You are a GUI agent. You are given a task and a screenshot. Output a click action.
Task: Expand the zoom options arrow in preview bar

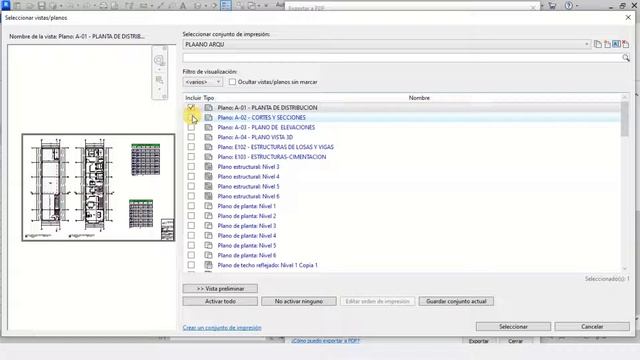point(160,89)
